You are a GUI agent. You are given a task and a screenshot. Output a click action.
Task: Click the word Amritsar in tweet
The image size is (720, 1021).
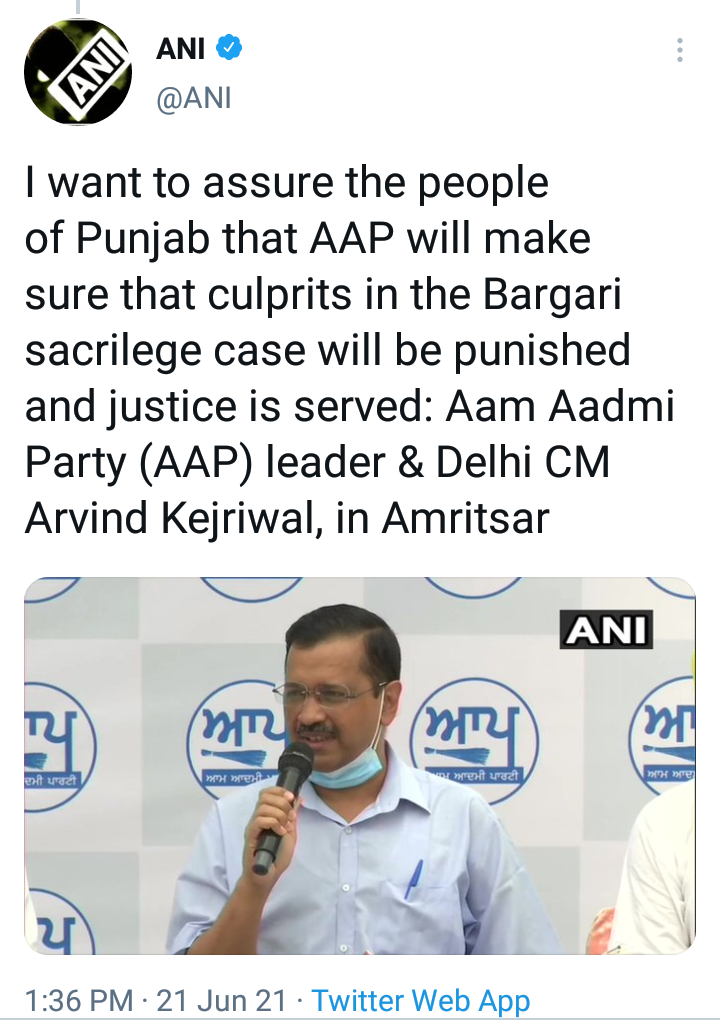coord(465,518)
